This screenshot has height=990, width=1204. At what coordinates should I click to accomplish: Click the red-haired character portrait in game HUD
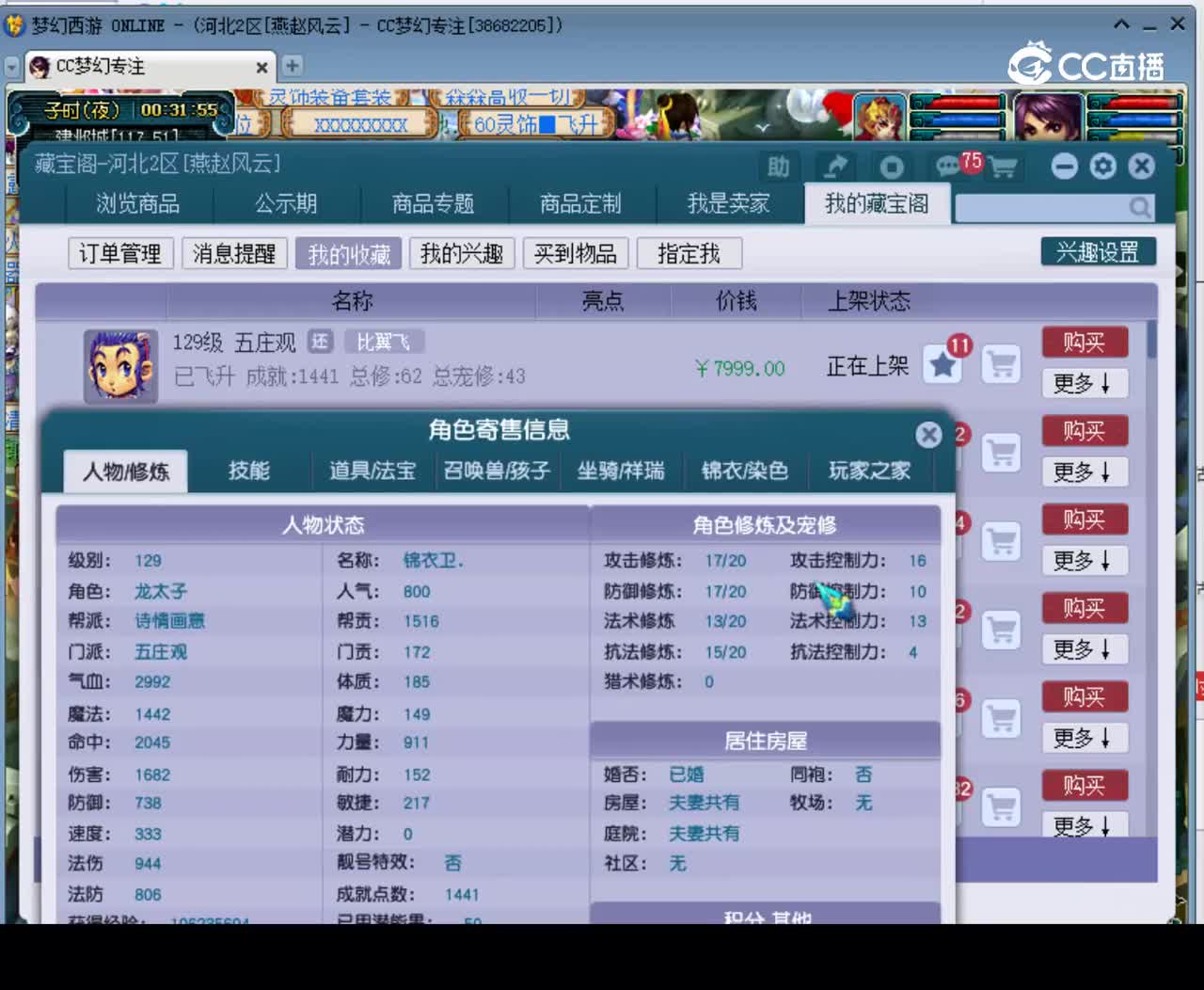pos(879,117)
